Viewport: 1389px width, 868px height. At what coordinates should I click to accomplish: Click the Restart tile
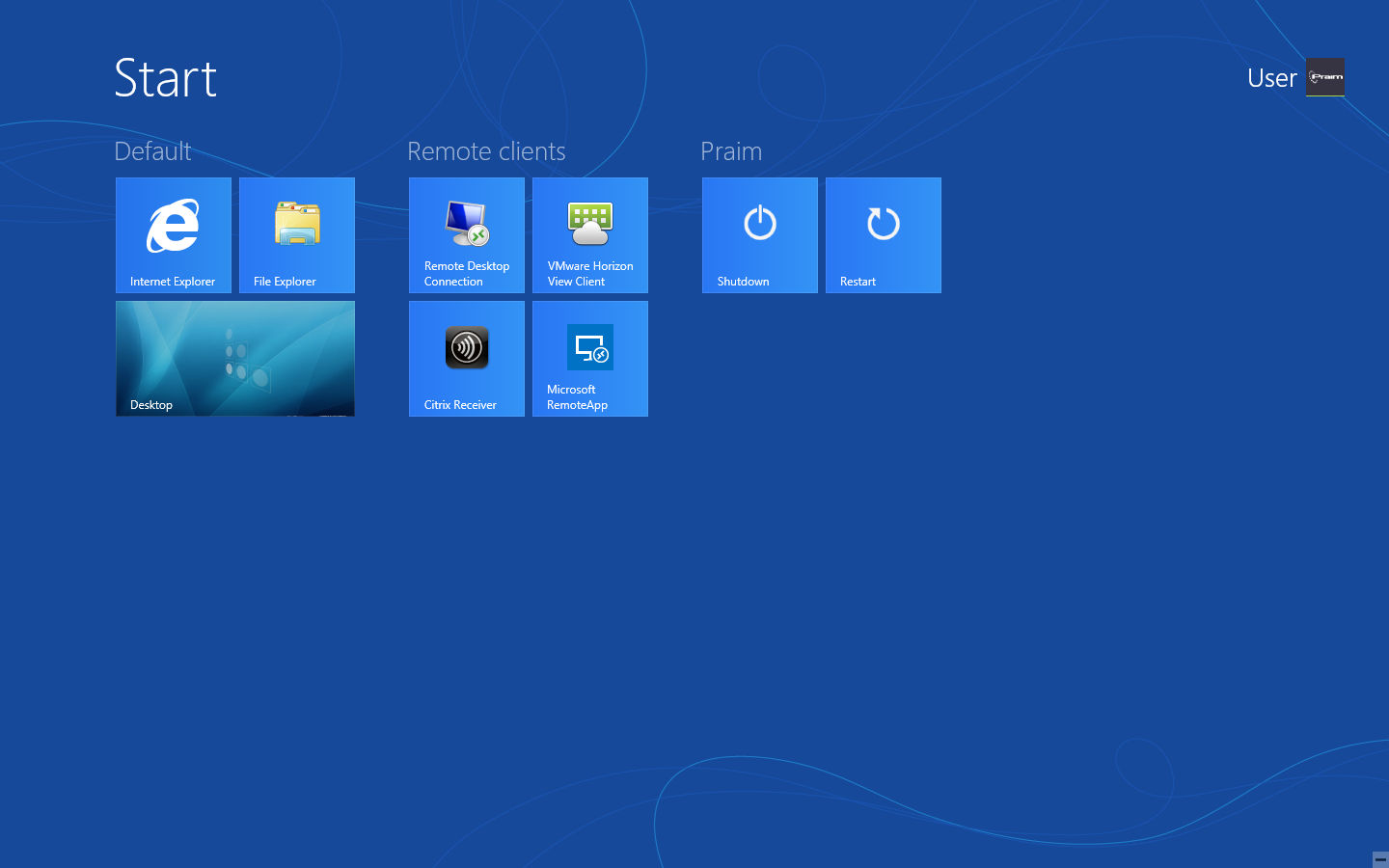point(884,235)
